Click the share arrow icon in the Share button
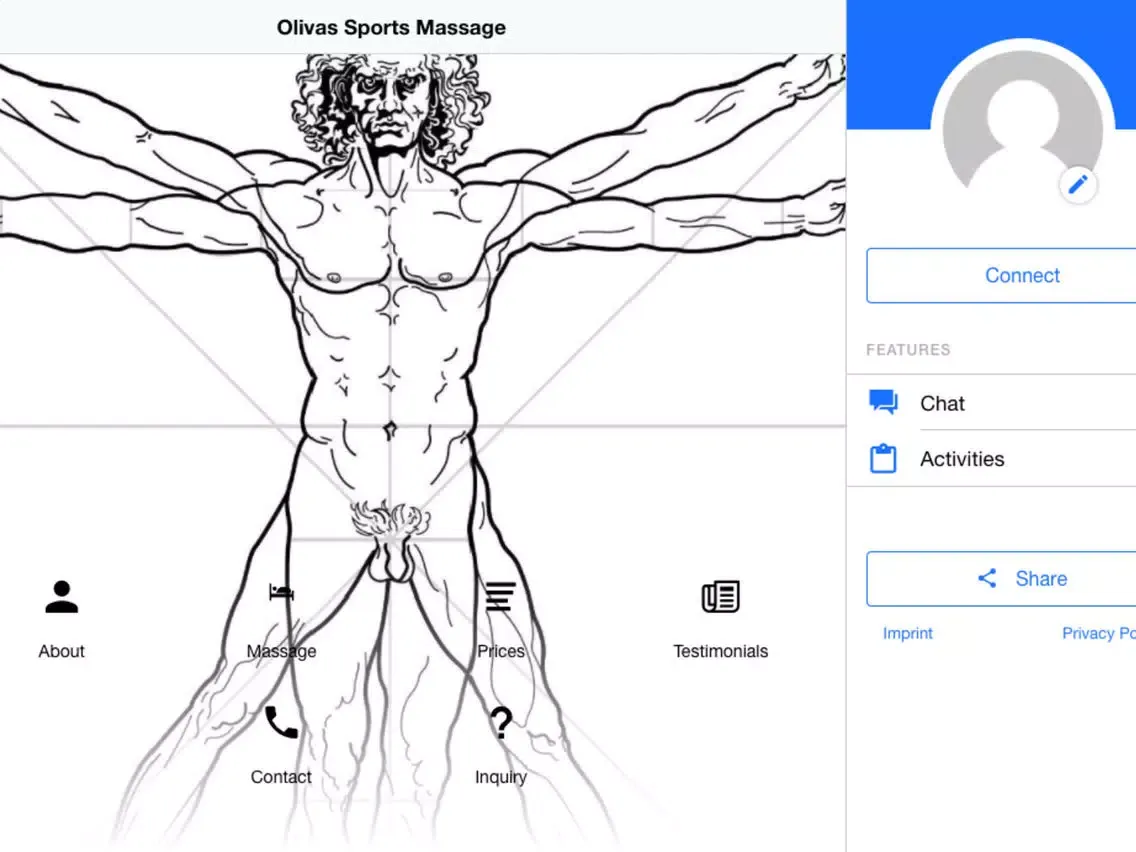The image size is (1136, 852). pos(987,578)
